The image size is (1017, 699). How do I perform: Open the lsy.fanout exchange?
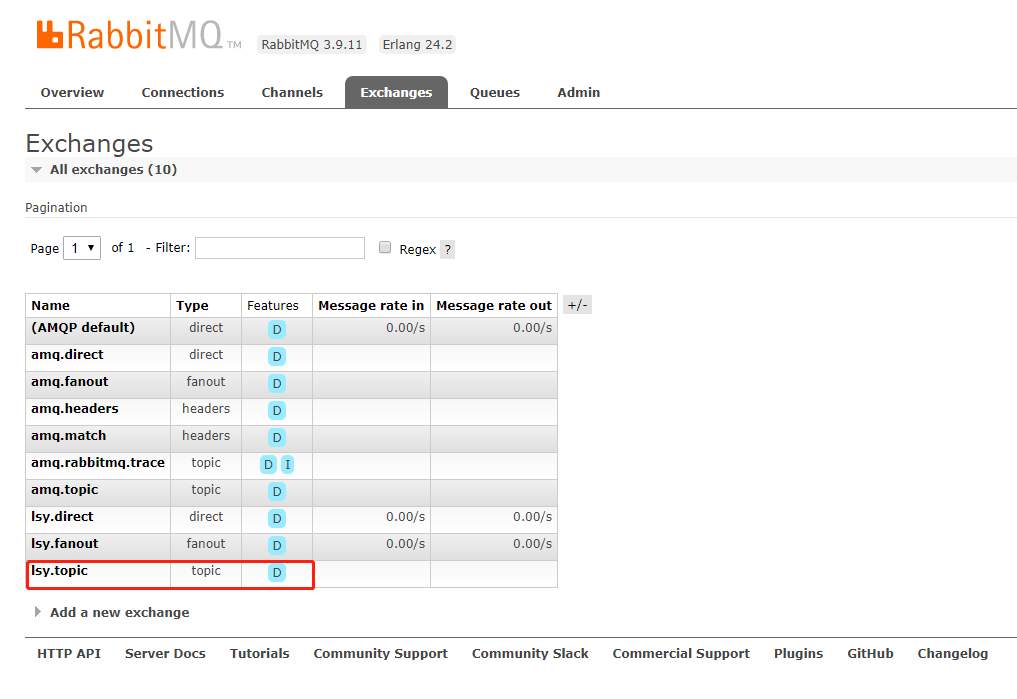[x=65, y=543]
